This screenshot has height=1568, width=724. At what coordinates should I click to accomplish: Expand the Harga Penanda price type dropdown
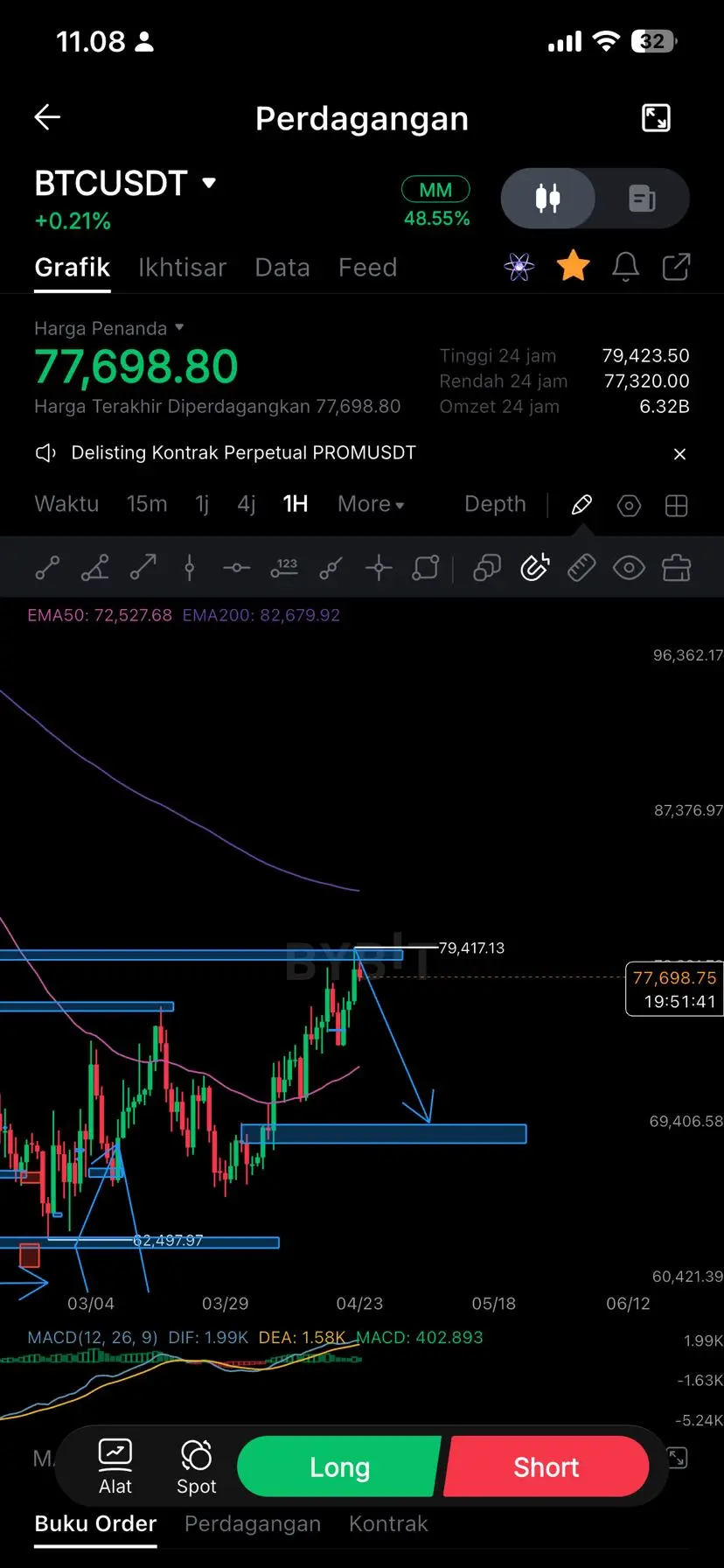[109, 328]
